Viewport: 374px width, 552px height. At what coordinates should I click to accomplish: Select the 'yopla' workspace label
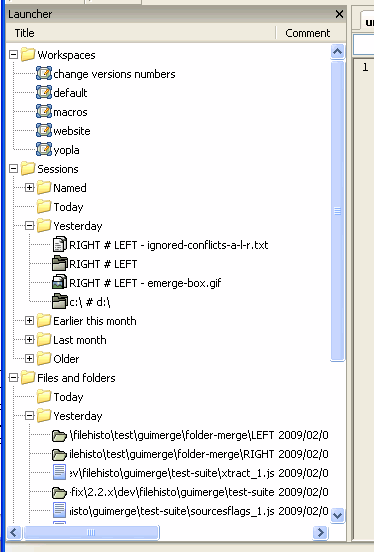(x=66, y=150)
